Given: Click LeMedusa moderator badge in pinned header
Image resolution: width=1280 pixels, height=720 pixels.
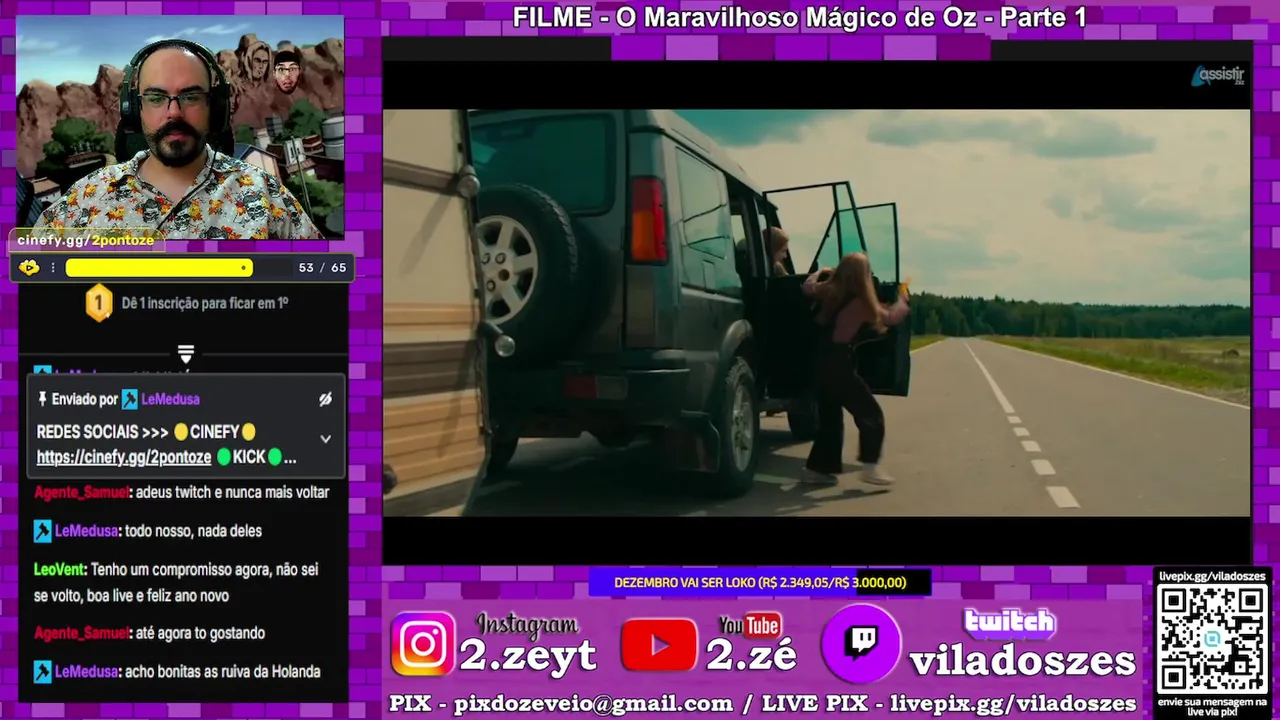Looking at the screenshot, I should [130, 399].
